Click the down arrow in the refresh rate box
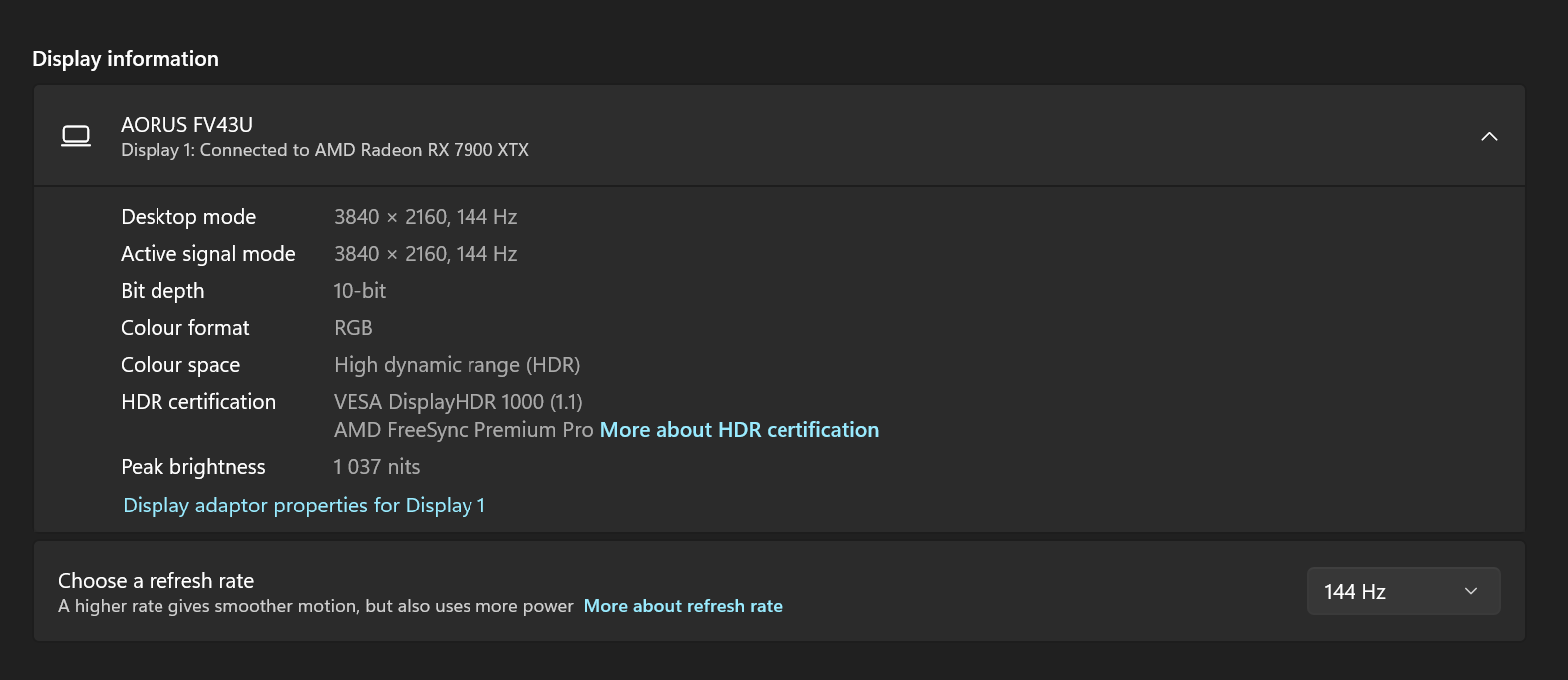The width and height of the screenshot is (1568, 680). click(1471, 592)
